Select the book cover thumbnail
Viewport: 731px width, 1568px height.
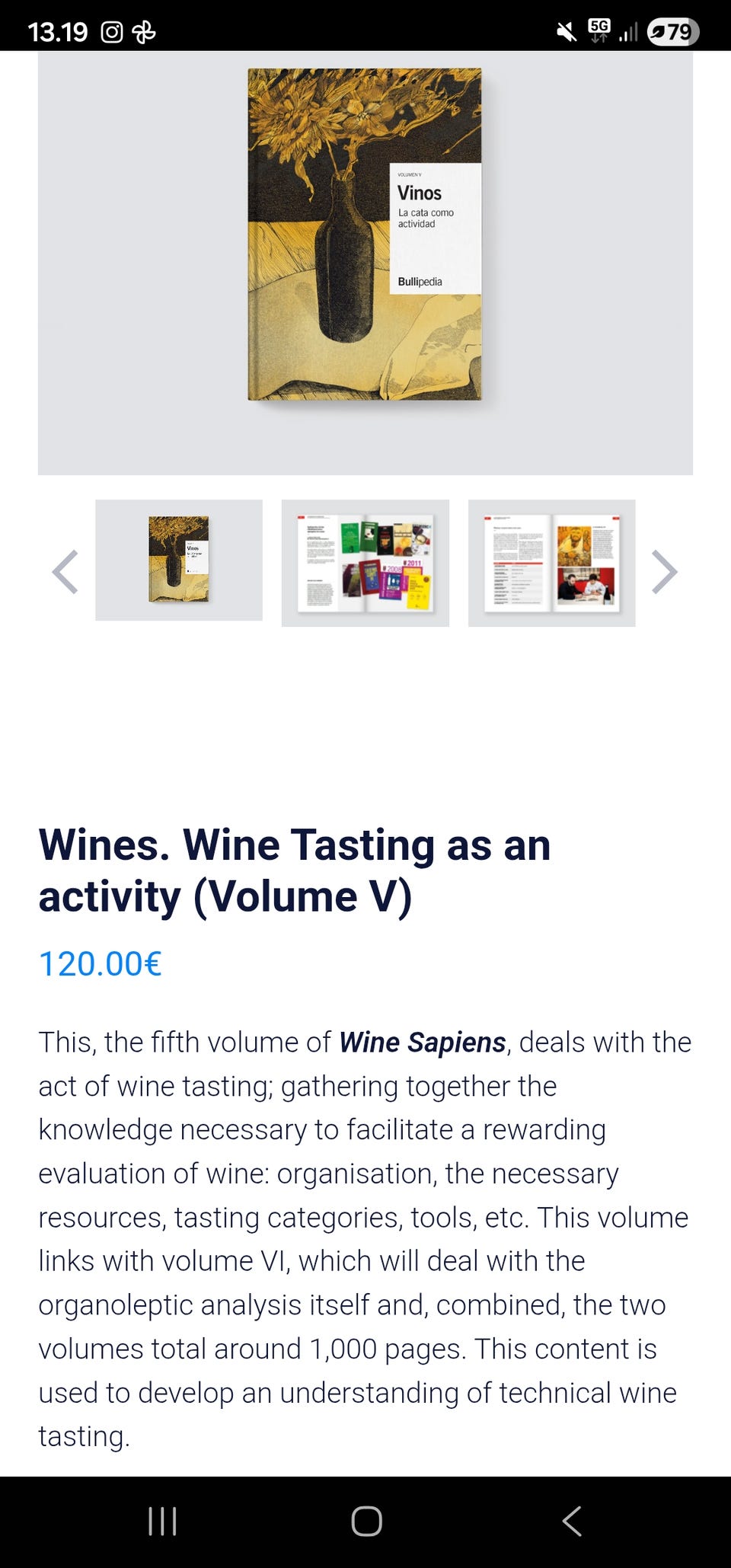[179, 560]
